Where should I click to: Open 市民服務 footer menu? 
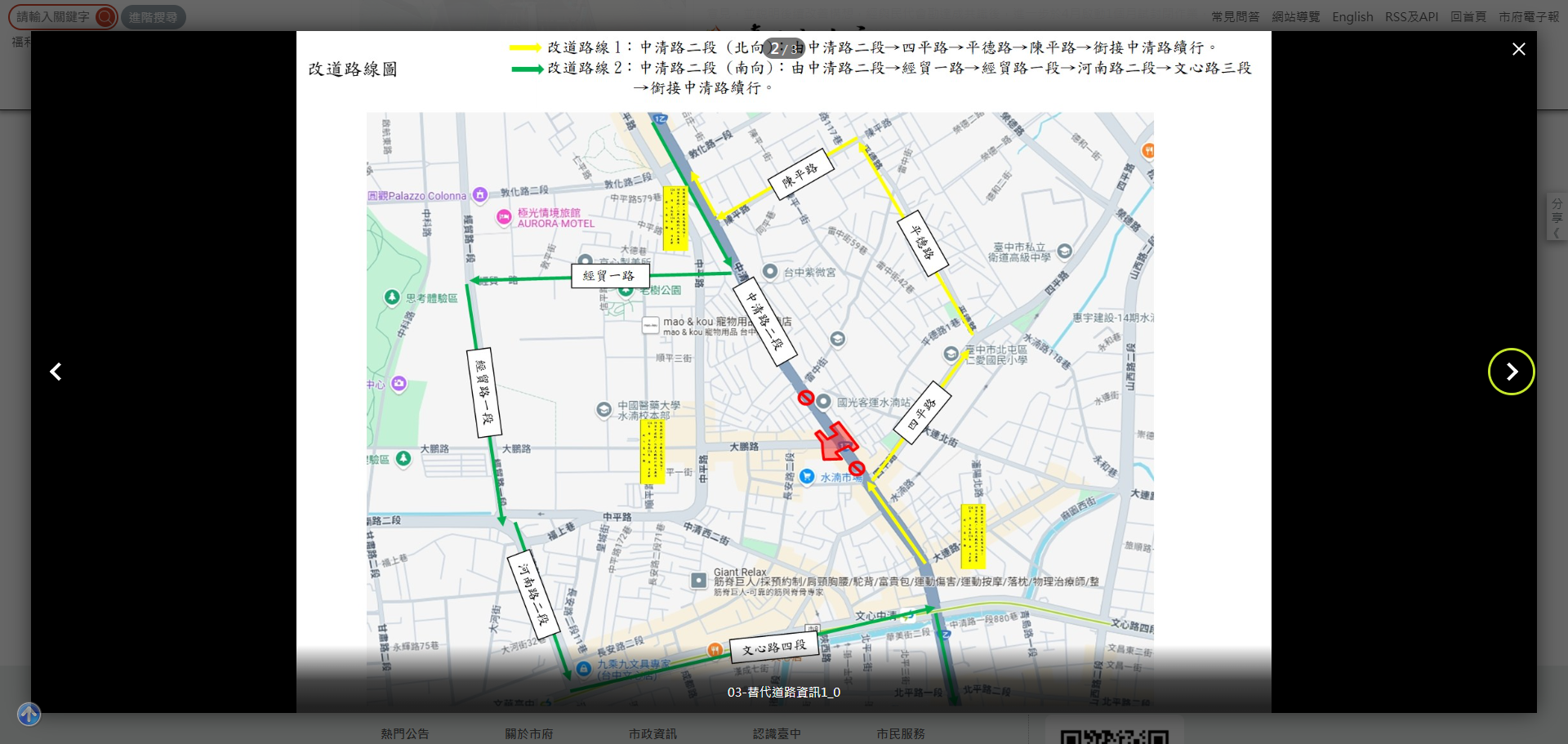(901, 733)
